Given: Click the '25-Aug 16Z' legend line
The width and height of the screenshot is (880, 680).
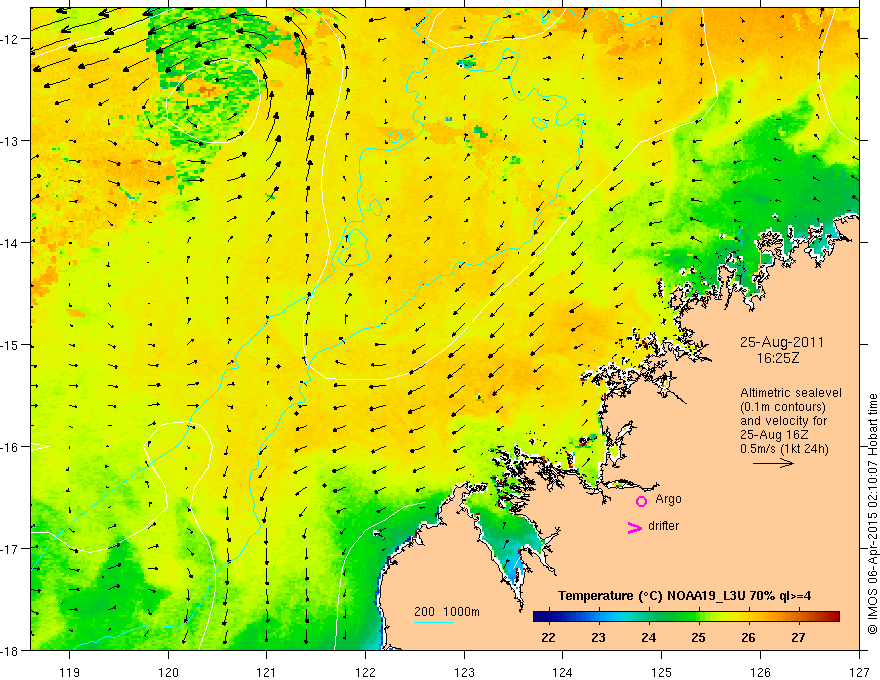Looking at the screenshot, I should [x=772, y=435].
